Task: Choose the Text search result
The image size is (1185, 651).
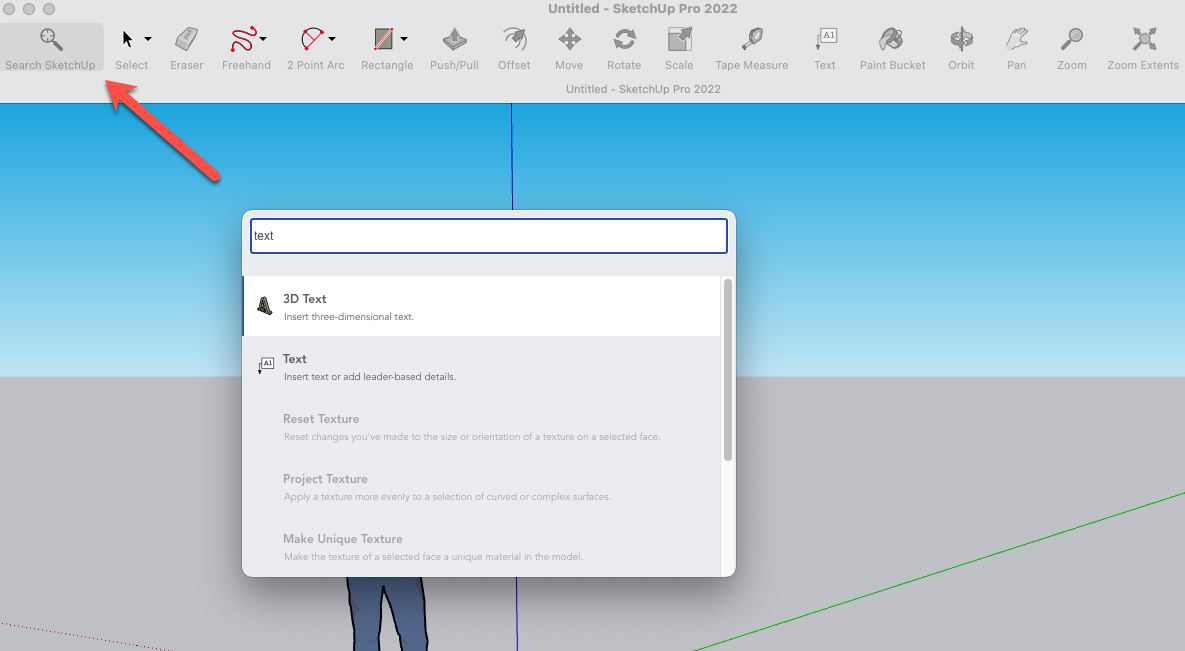Action: (481, 367)
